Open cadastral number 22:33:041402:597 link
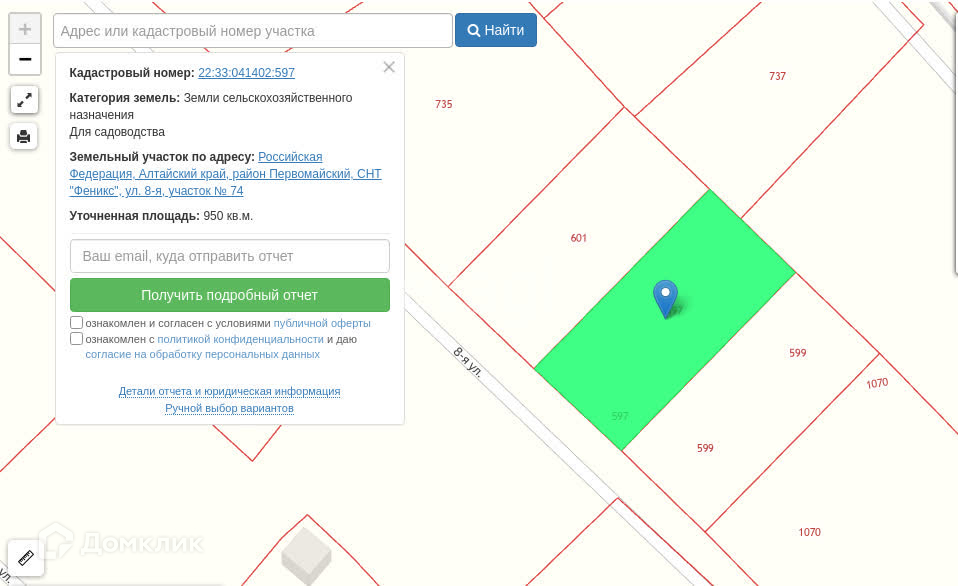Screen dimensions: 958x586 click(246, 73)
